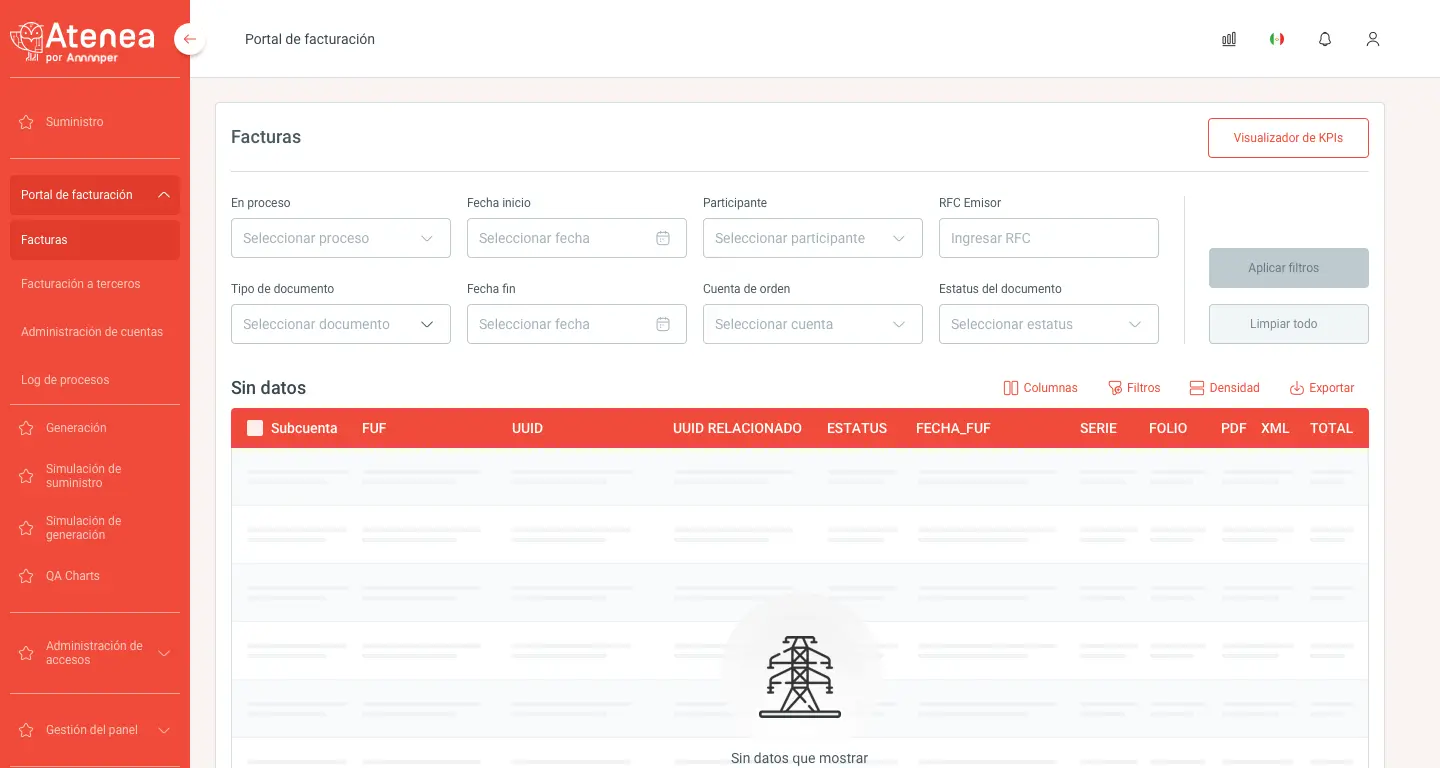Image resolution: width=1440 pixels, height=768 pixels.
Task: Click the Fecha inicio calendar icon
Action: (663, 238)
